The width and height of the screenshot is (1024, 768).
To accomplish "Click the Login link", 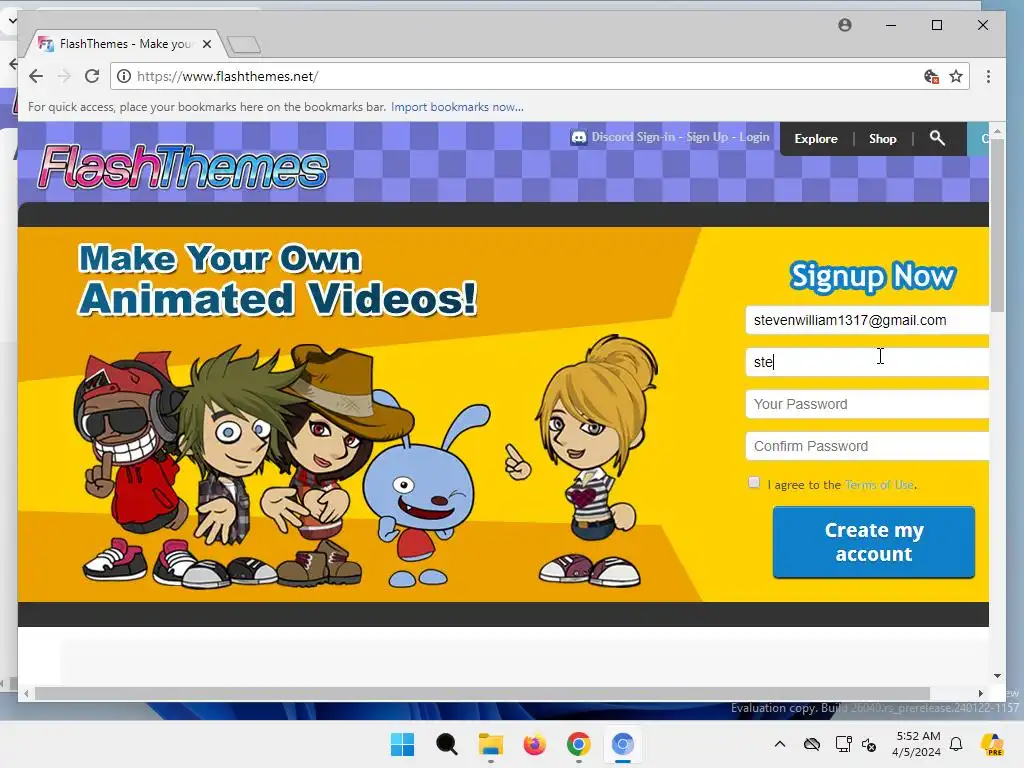I will pyautogui.click(x=754, y=137).
